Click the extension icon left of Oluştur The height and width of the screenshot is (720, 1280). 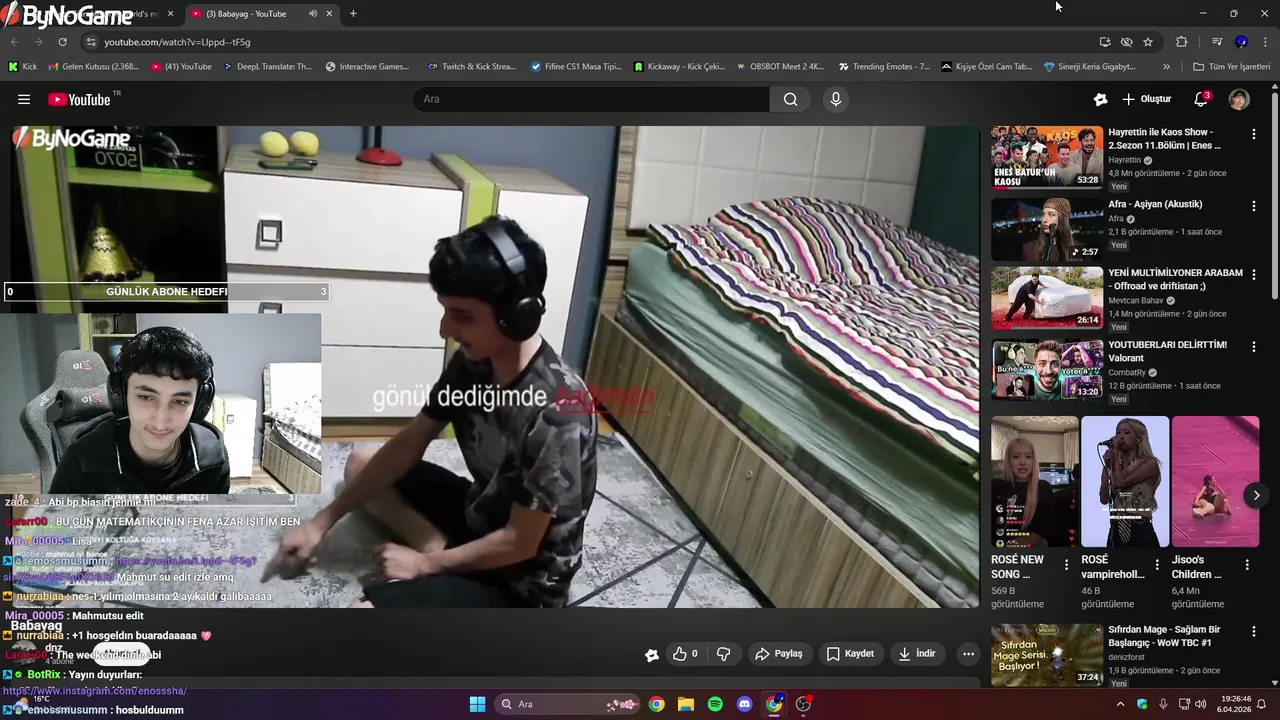(1100, 99)
